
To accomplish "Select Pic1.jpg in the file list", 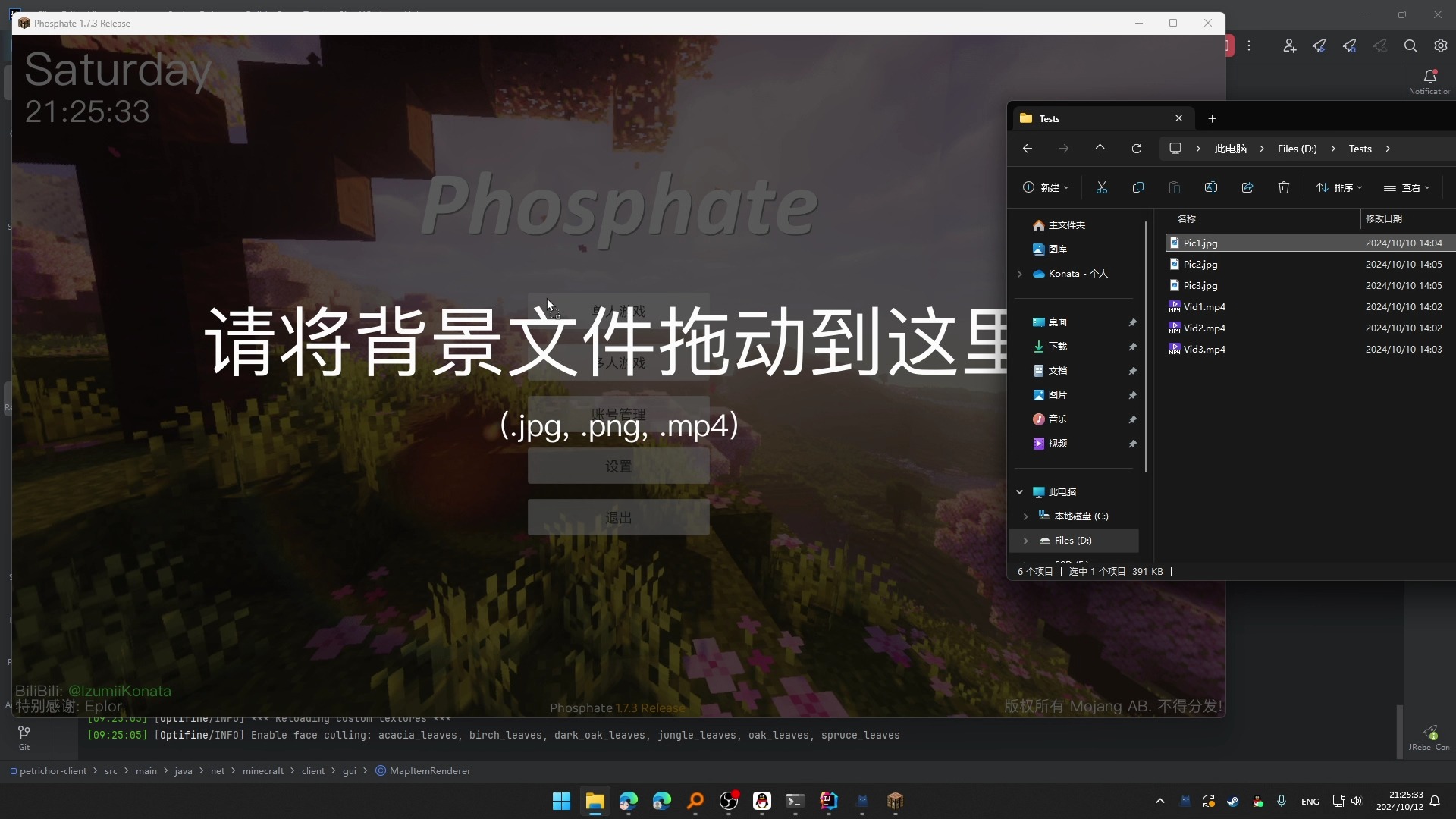I will click(x=1310, y=243).
